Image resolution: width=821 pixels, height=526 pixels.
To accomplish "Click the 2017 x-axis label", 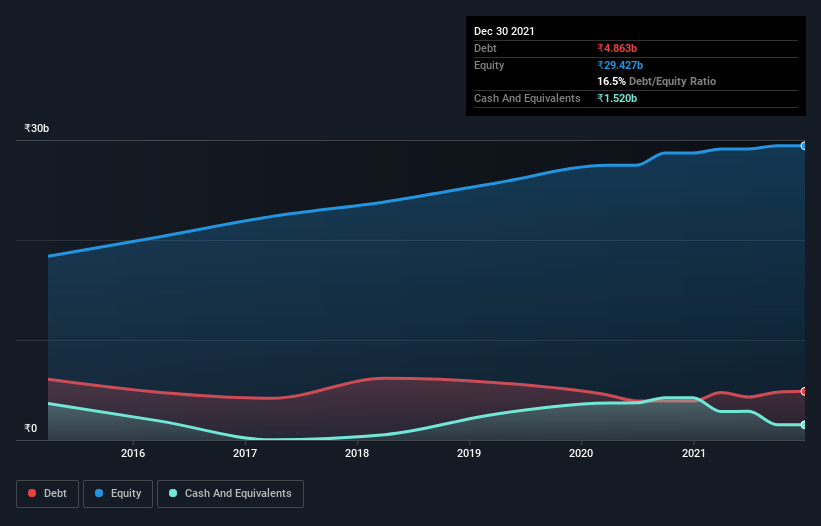I will point(245,453).
